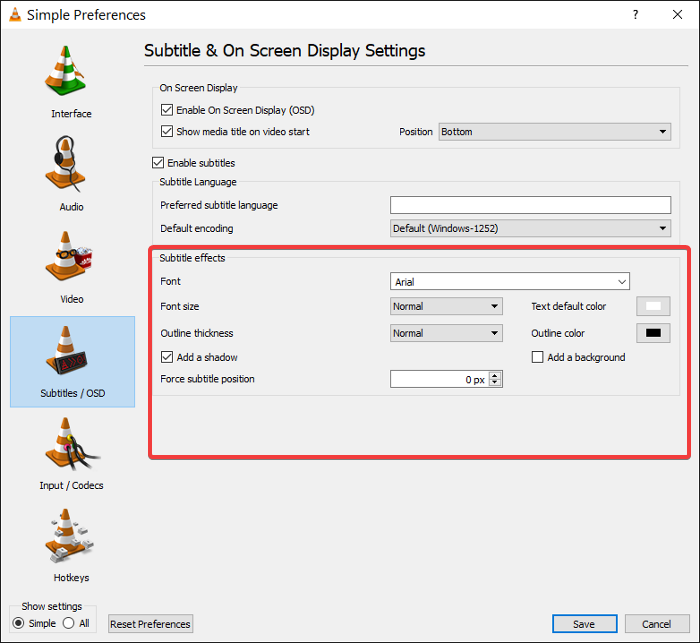
Task: Toggle Enable On Screen Display (OSD) checkbox
Action: point(167,110)
